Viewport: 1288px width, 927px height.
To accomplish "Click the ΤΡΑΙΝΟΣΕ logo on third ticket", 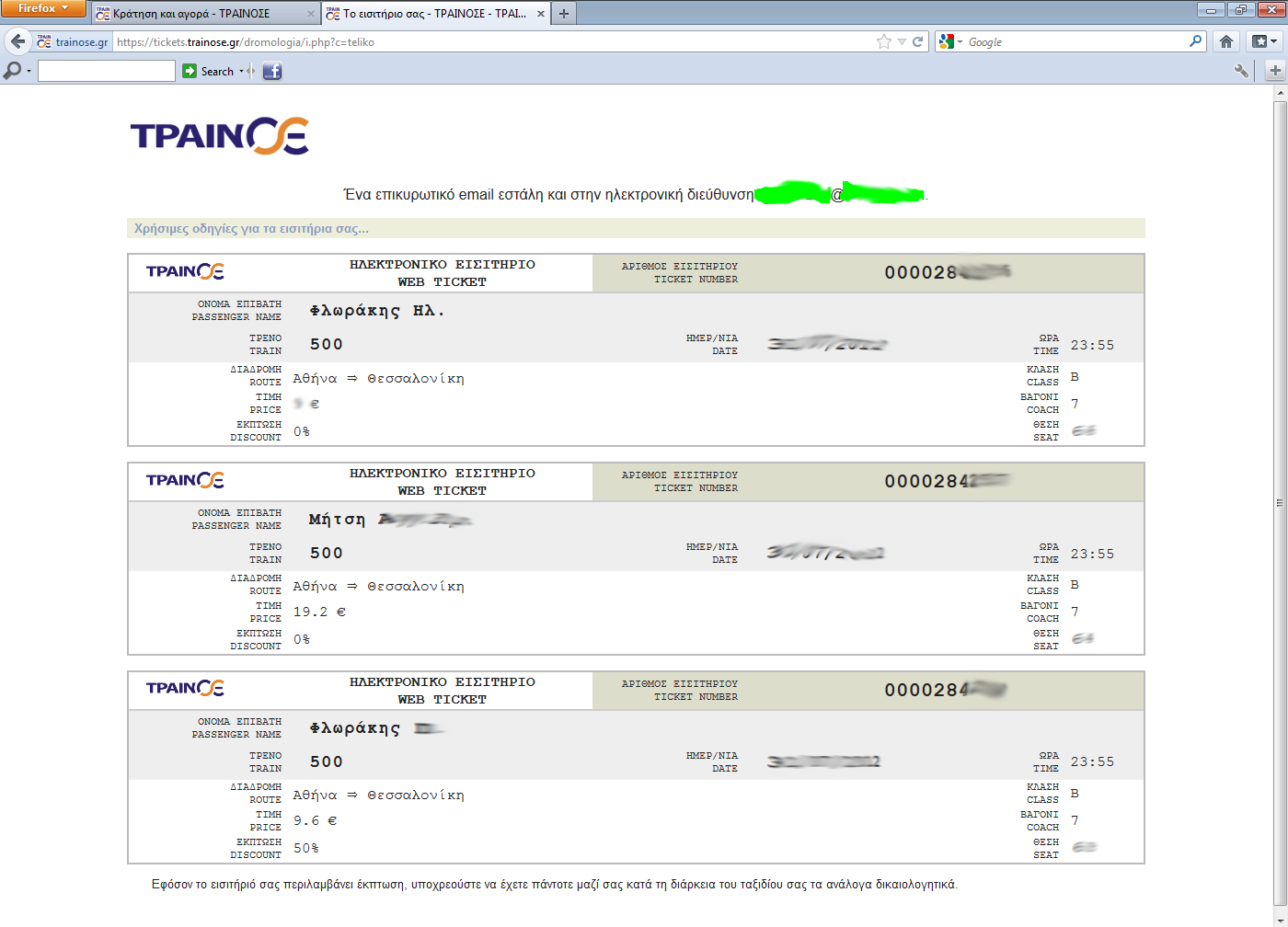I will 185,688.
